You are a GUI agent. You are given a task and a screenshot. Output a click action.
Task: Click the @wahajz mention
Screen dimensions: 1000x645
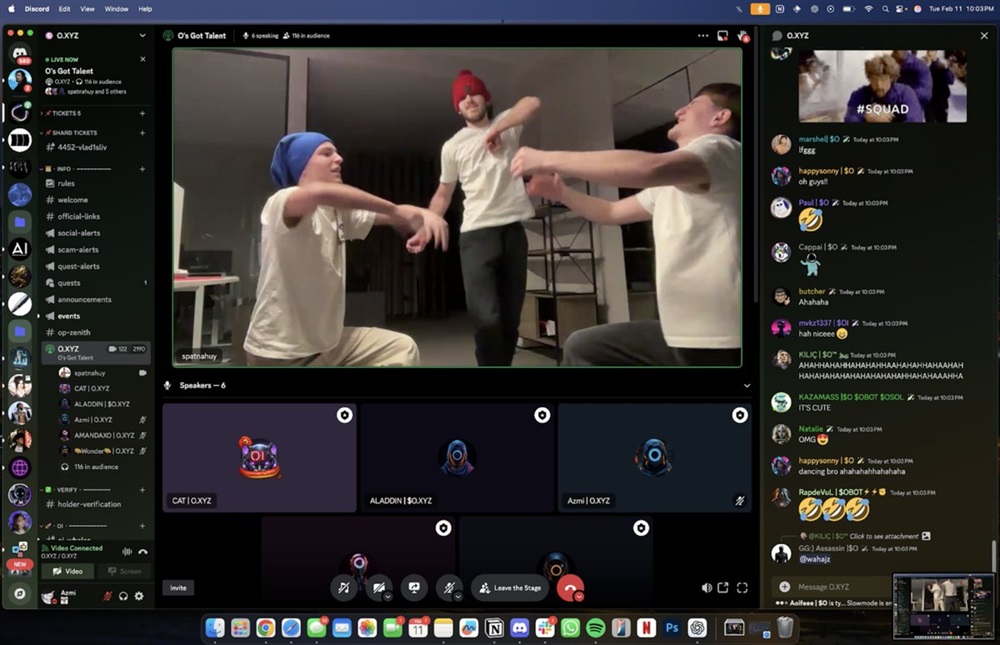tap(814, 559)
